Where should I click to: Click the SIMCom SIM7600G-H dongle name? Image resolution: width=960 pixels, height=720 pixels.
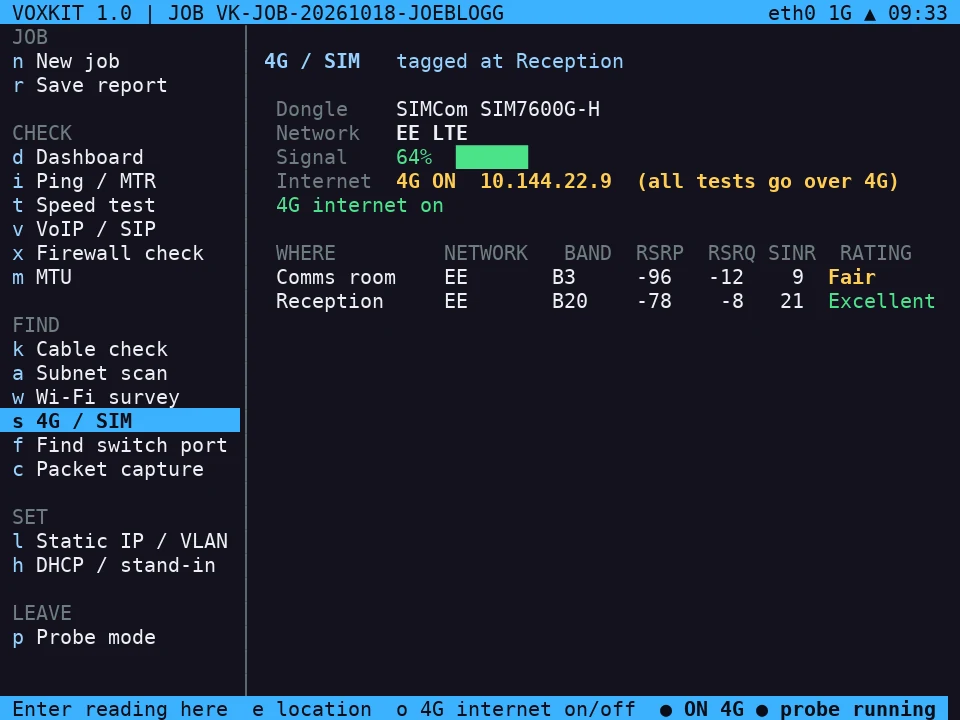pos(498,109)
